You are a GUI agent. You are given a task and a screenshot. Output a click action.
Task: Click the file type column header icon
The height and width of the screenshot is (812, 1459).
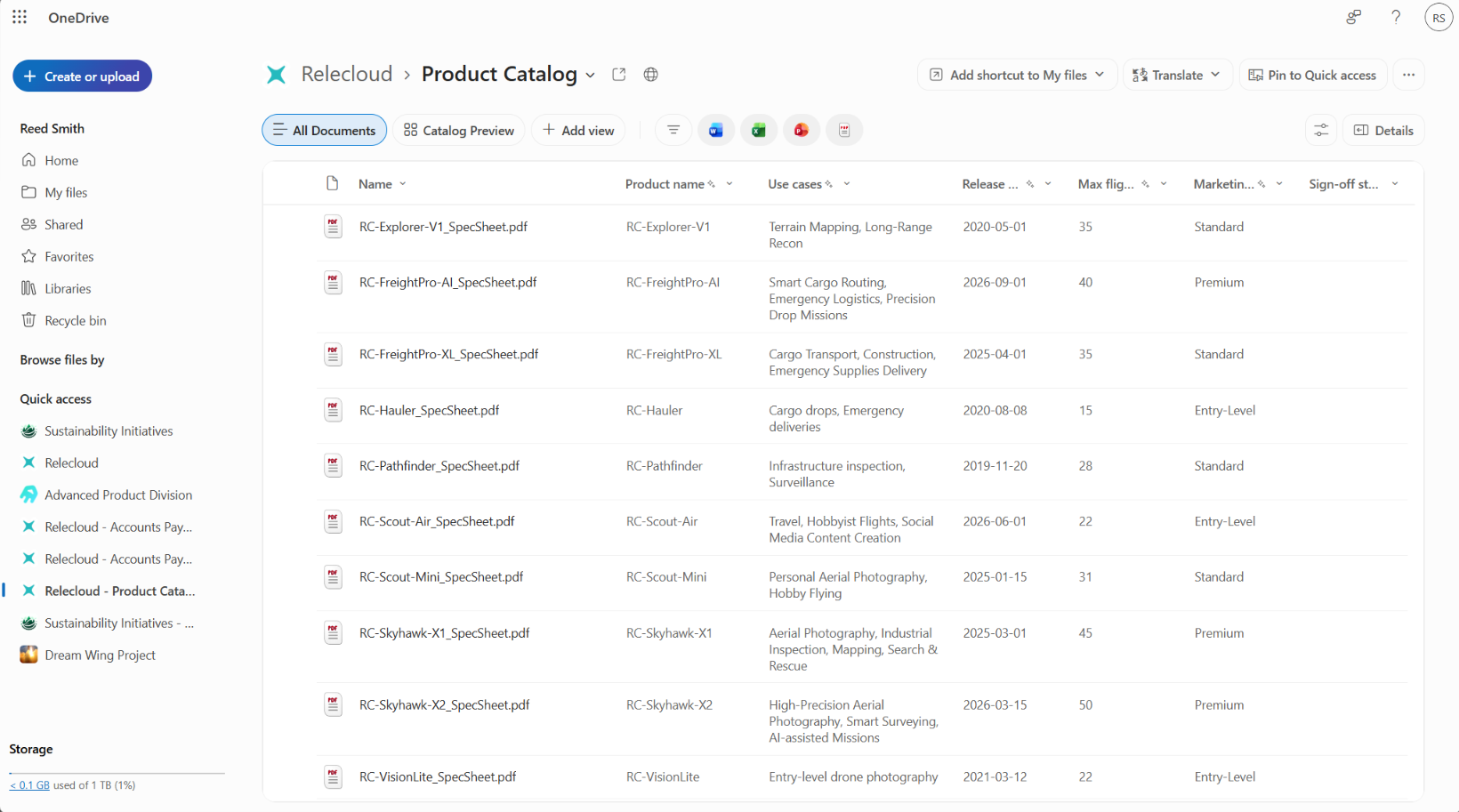pos(333,184)
